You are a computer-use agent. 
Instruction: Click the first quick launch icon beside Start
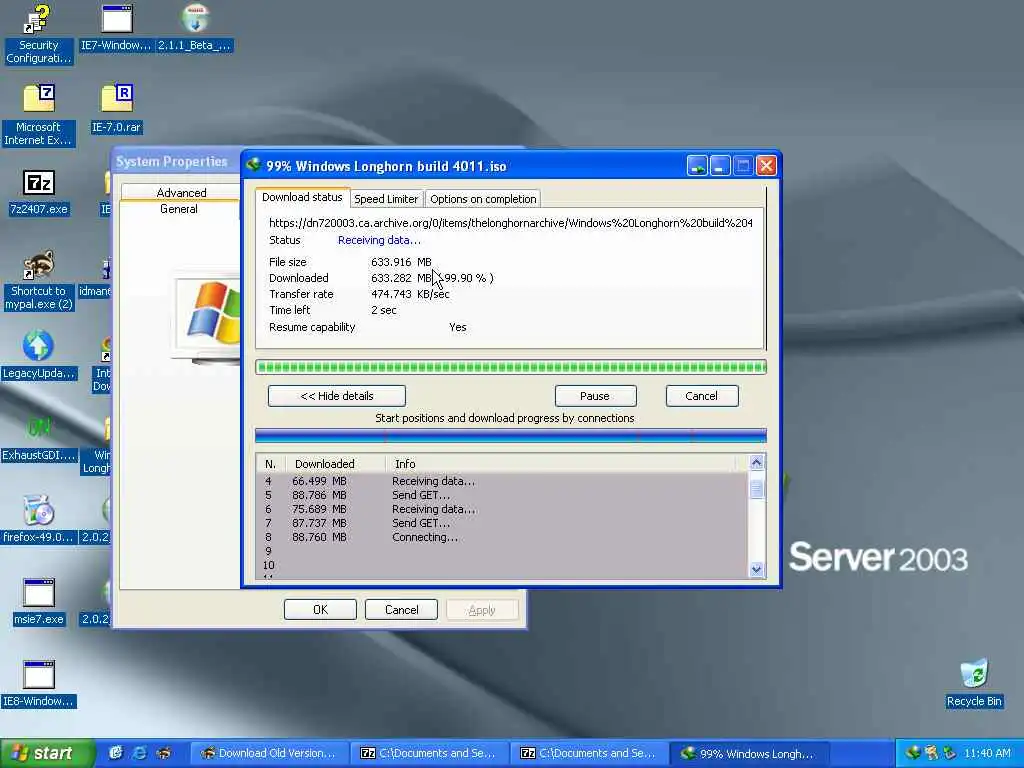point(116,753)
